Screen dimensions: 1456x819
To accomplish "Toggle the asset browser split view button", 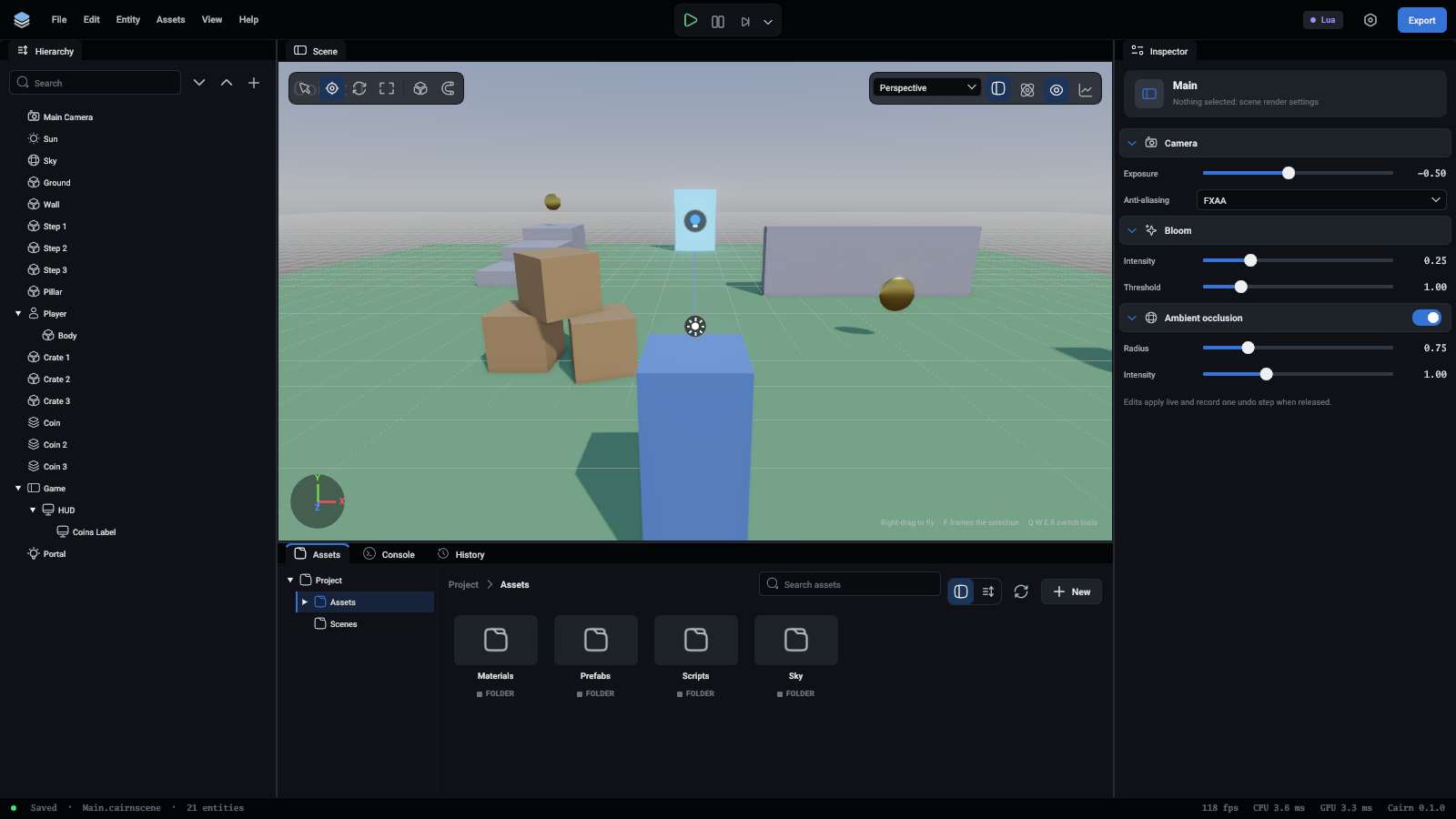I will coord(961,591).
